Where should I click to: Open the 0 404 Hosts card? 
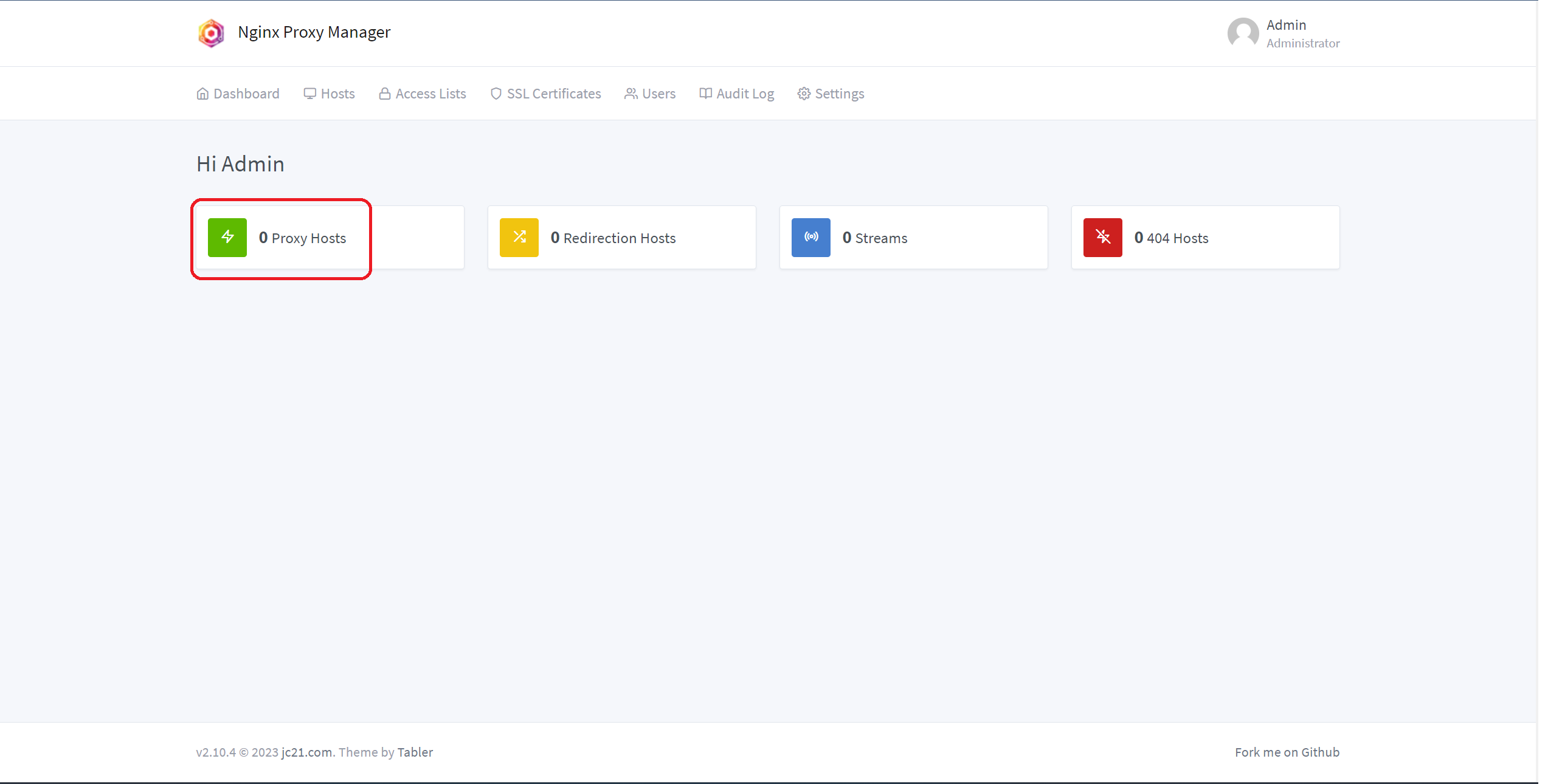coord(1205,238)
